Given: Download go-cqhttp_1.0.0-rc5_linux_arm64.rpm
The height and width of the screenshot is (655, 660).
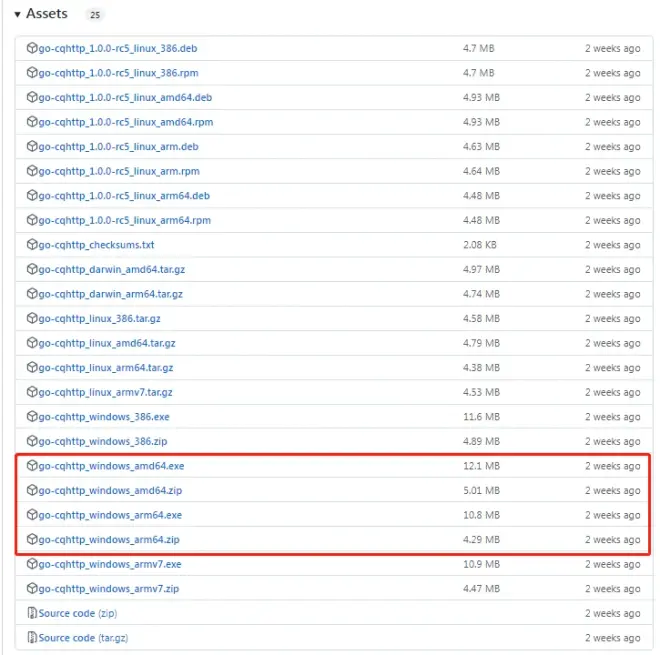Looking at the screenshot, I should pos(125,220).
